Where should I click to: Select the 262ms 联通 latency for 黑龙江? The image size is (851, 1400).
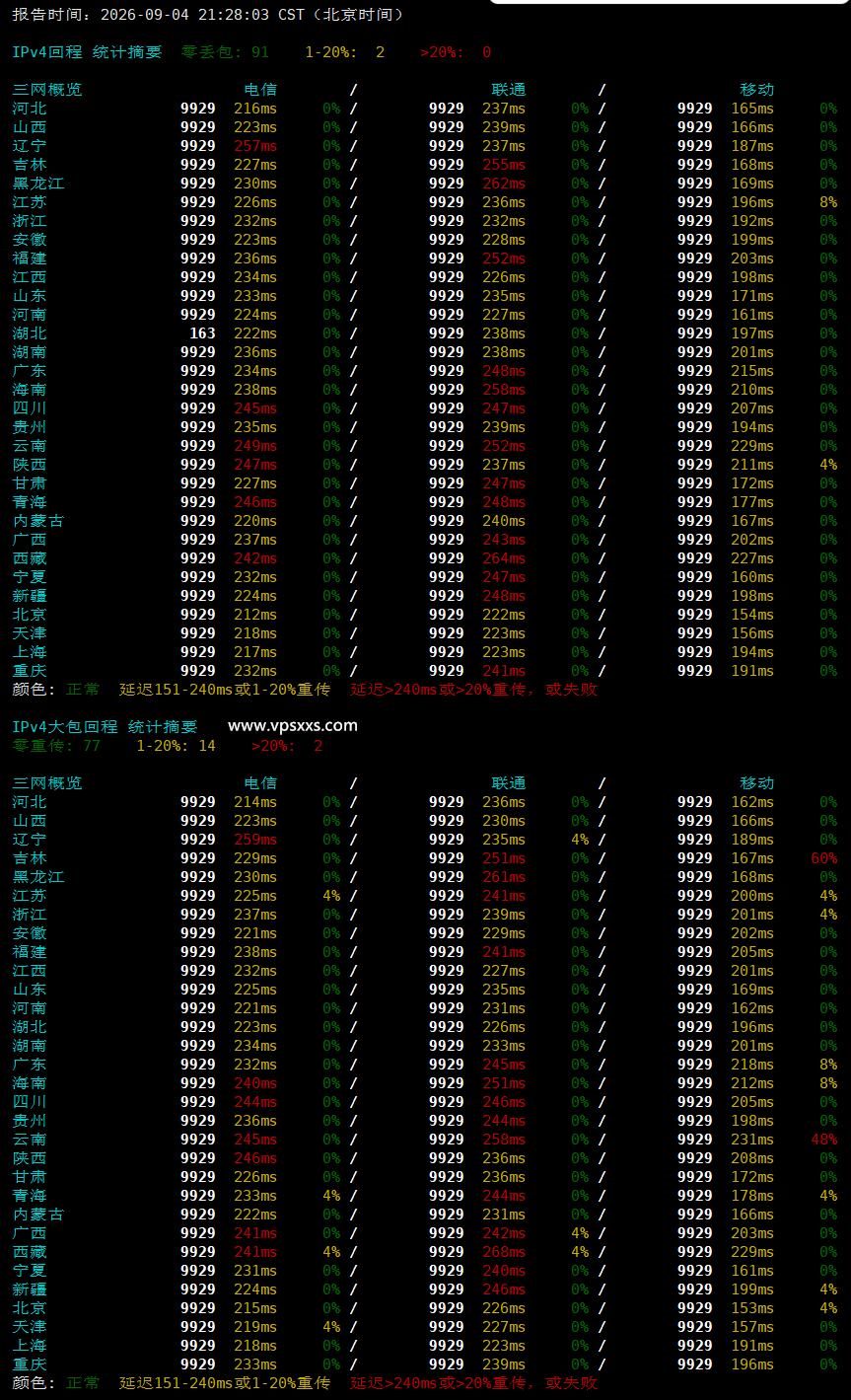click(504, 184)
